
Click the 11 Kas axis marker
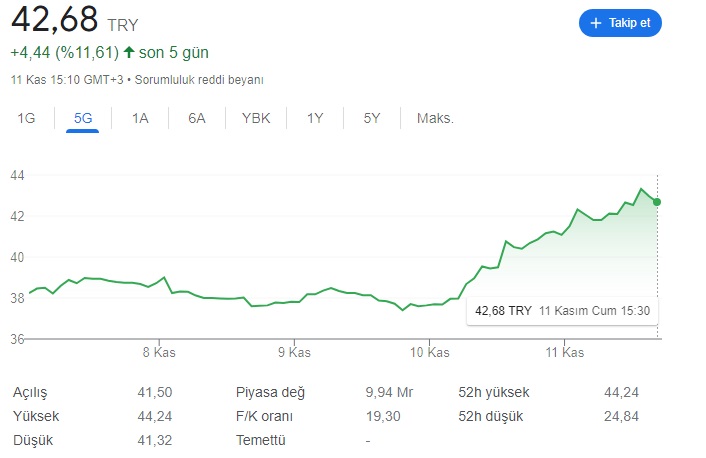(x=565, y=352)
